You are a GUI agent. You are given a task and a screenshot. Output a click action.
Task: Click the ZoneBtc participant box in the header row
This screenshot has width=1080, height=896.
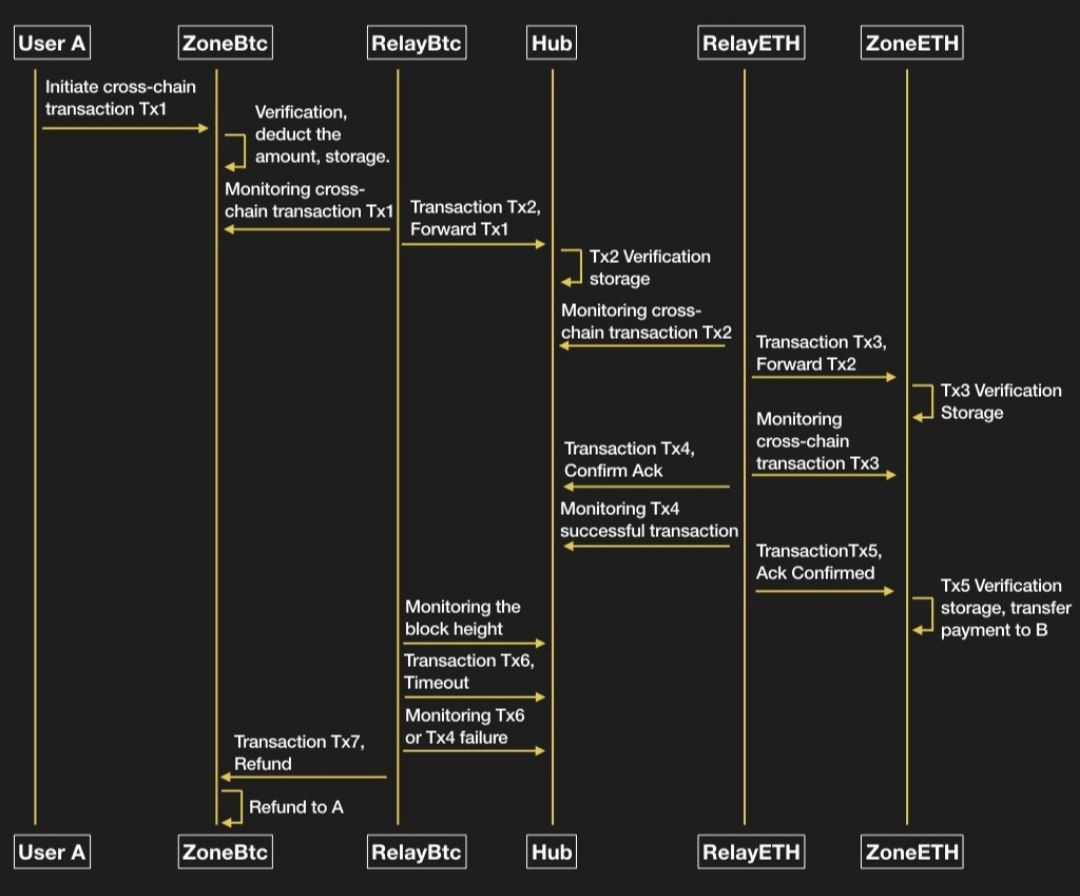point(226,43)
